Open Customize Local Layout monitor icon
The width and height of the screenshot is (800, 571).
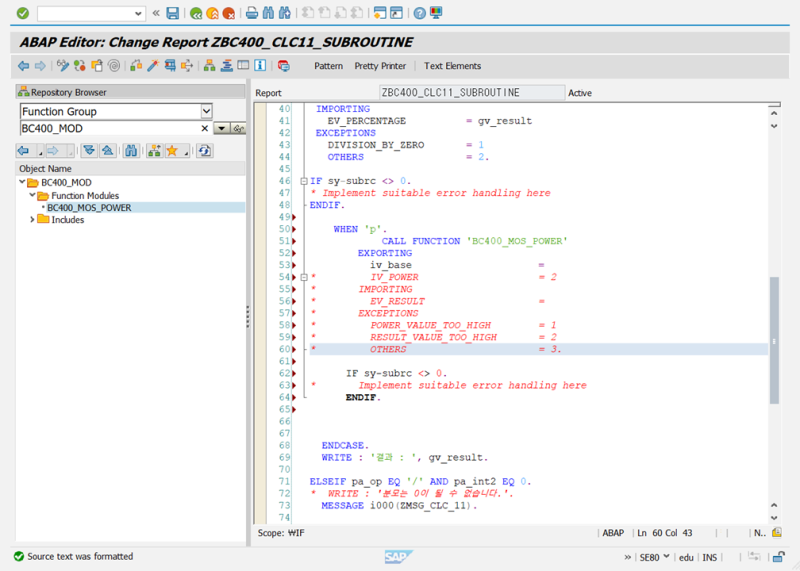pyautogui.click(x=436, y=13)
